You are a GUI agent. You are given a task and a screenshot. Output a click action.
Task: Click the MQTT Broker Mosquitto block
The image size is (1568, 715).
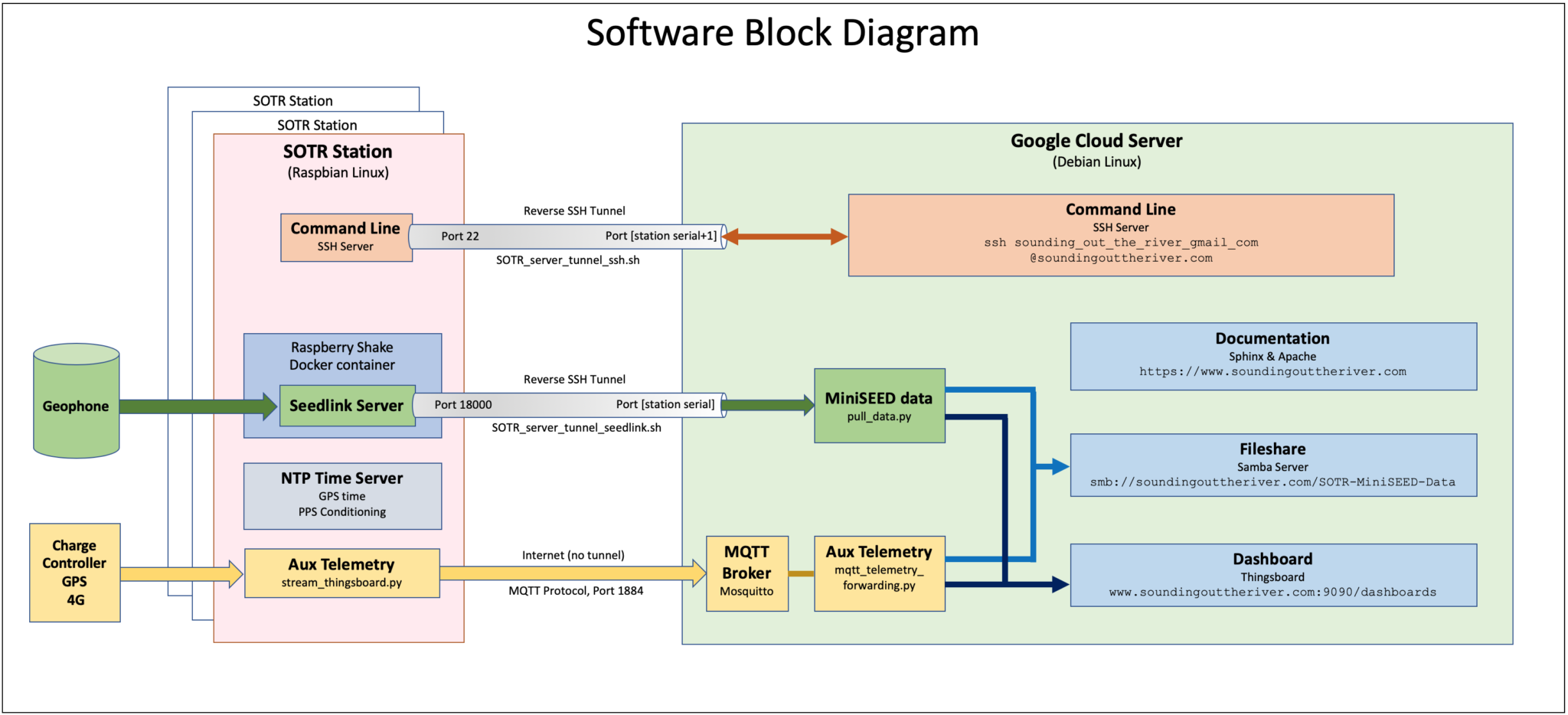[x=746, y=571]
